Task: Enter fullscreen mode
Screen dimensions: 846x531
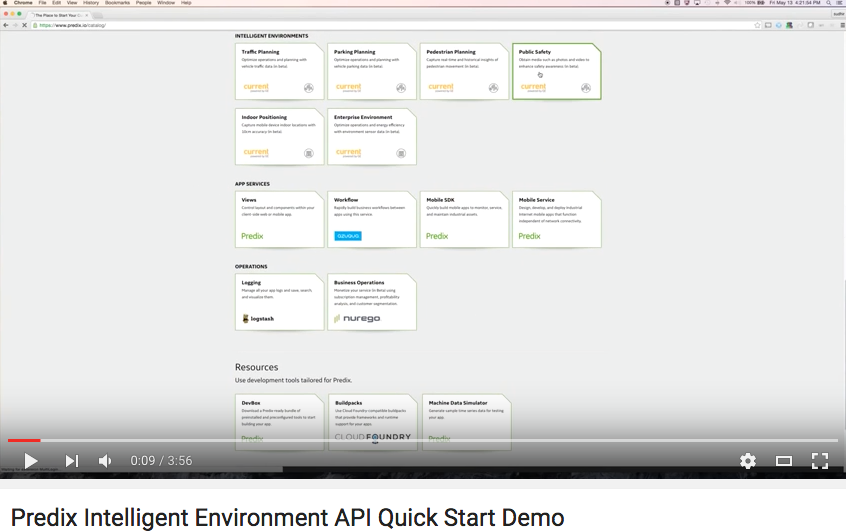Action: tap(819, 461)
